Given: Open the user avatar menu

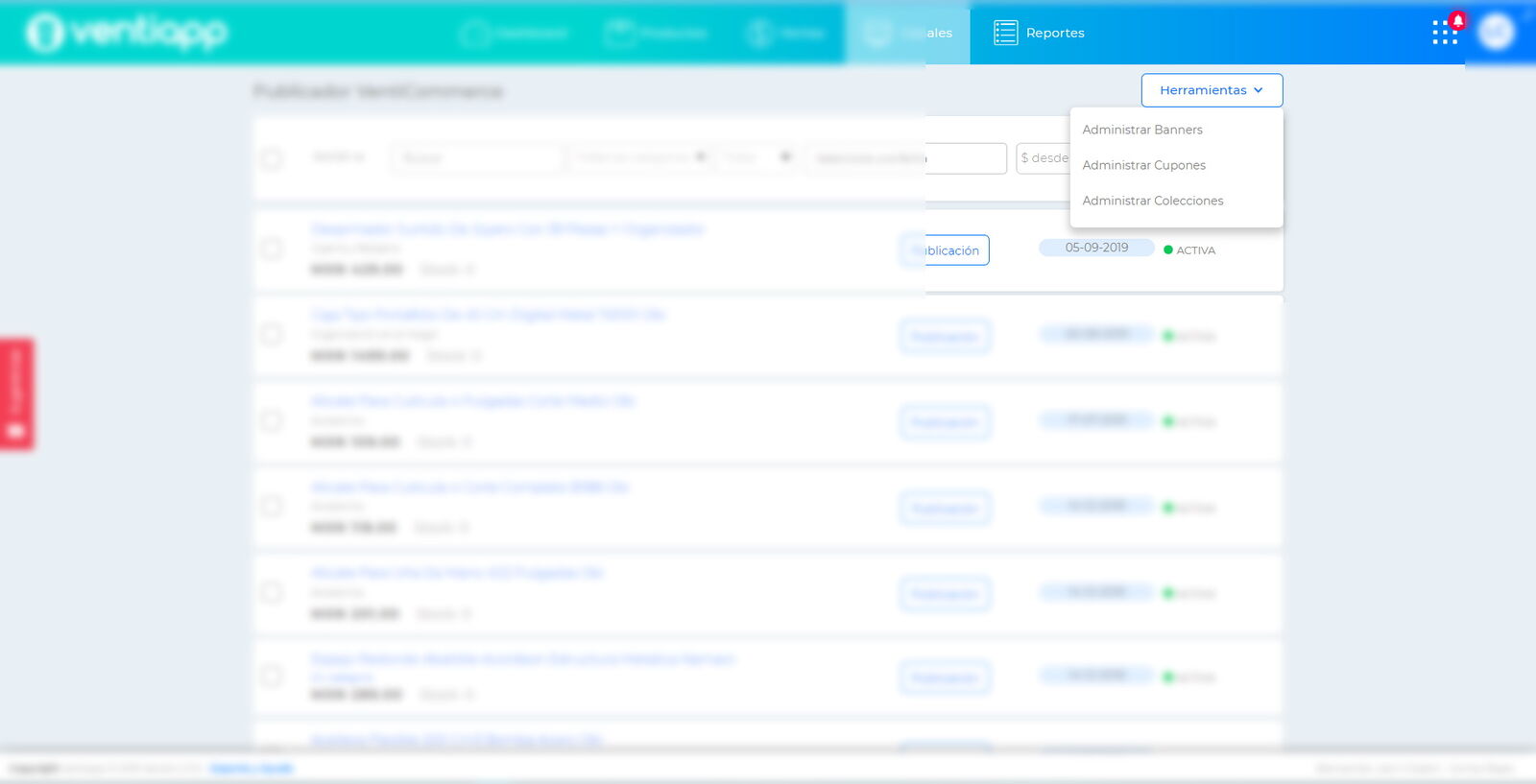Looking at the screenshot, I should [1496, 32].
